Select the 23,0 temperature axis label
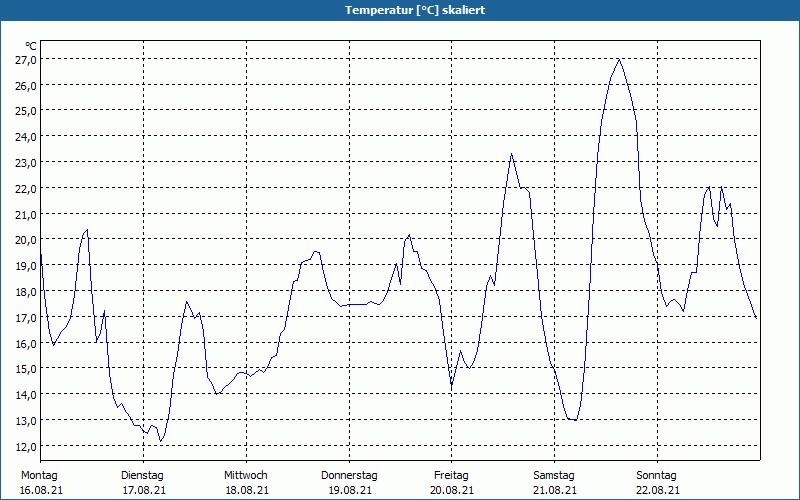 pyautogui.click(x=26, y=163)
